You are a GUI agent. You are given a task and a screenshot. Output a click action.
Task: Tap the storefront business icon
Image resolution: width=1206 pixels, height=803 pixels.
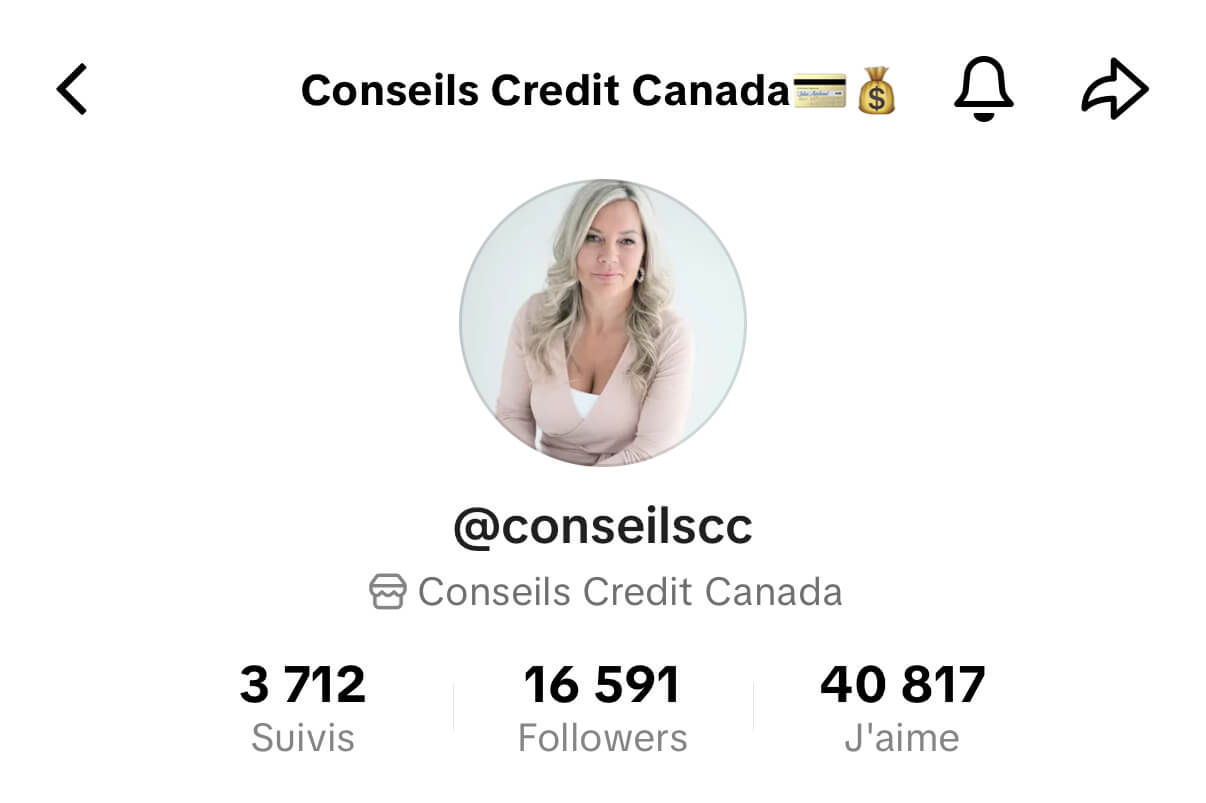click(x=388, y=592)
